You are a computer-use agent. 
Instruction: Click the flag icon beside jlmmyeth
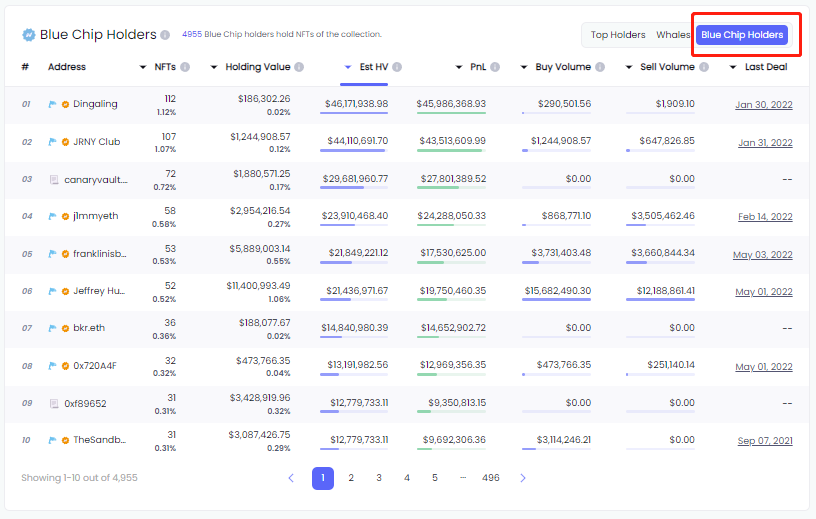click(x=52, y=216)
